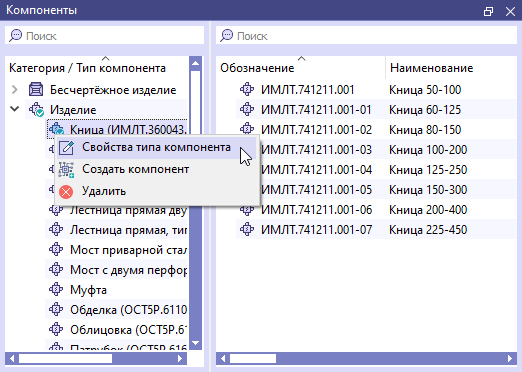Image resolution: width=522 pixels, height=372 pixels.
Task: Select 'Обделка (ОСТ5Р.6110' component type
Action: coord(128,310)
